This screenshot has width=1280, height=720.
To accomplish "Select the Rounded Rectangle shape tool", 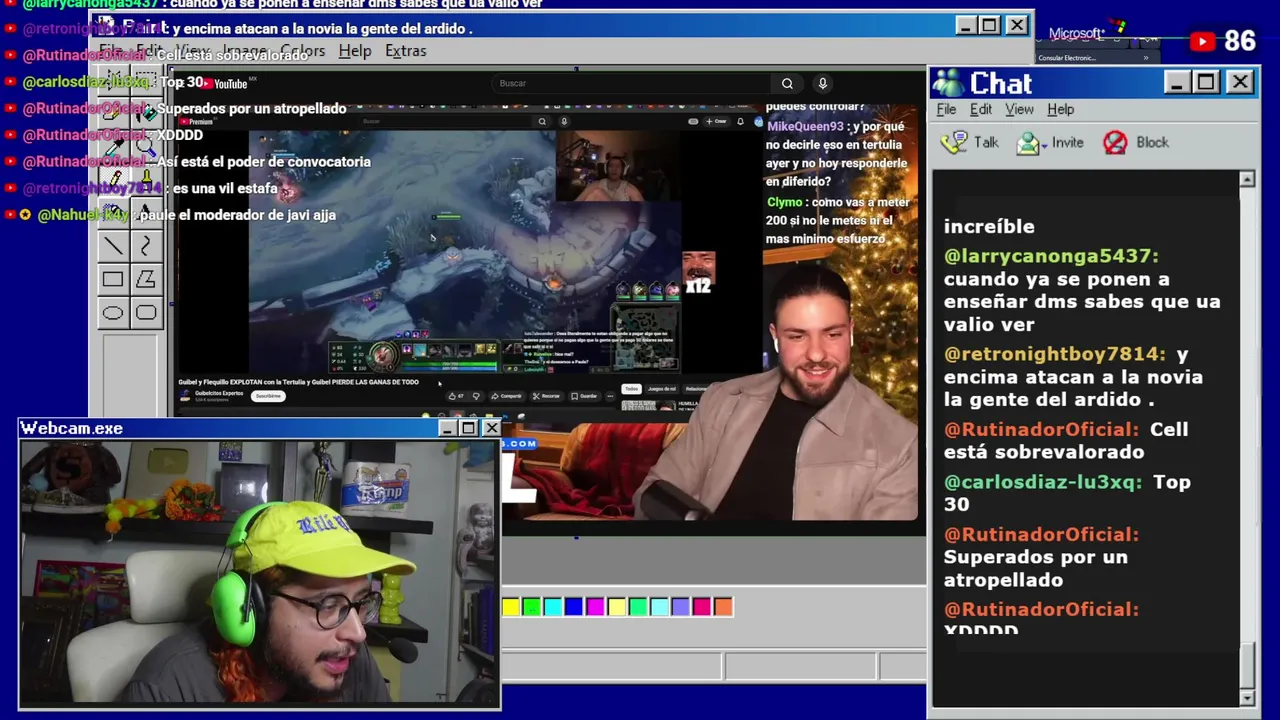I will click(146, 314).
